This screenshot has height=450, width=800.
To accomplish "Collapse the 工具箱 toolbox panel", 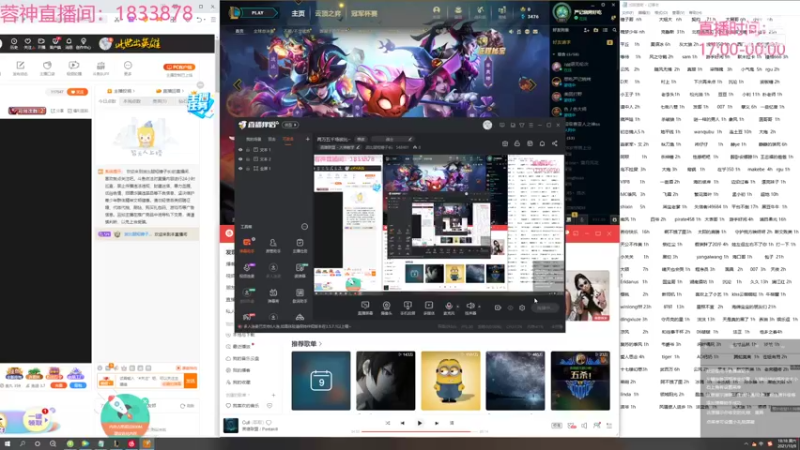I will coord(304,227).
